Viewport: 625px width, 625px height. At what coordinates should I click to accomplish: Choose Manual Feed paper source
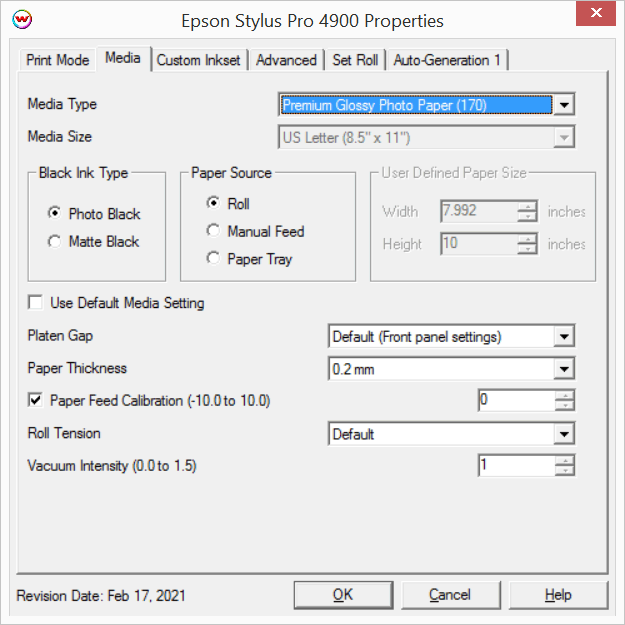212,231
